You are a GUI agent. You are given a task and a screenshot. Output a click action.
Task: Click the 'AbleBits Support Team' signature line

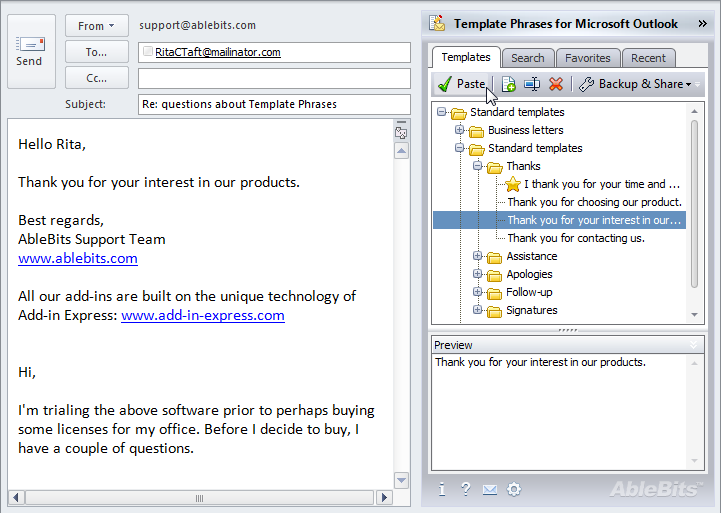click(92, 239)
